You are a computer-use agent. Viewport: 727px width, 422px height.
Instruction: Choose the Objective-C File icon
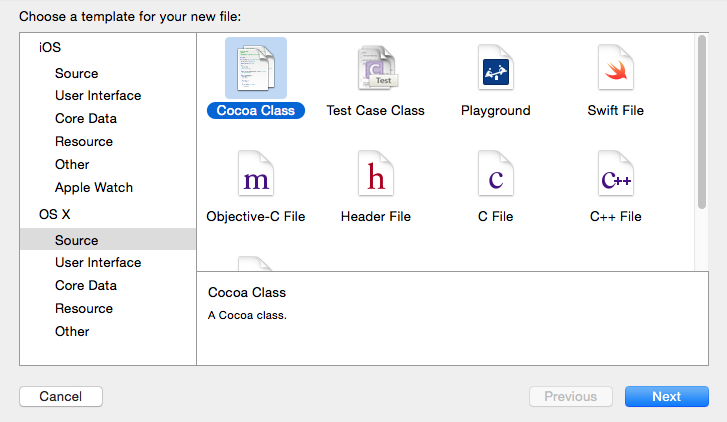pos(256,174)
